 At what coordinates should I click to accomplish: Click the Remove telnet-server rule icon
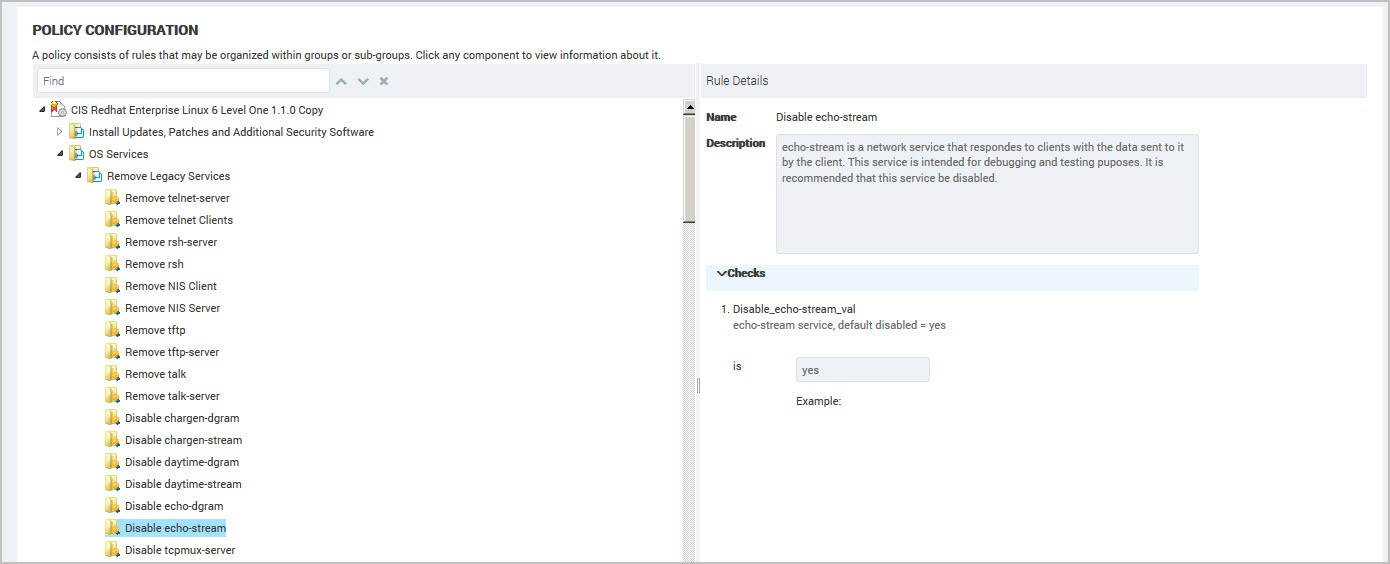pyautogui.click(x=113, y=198)
